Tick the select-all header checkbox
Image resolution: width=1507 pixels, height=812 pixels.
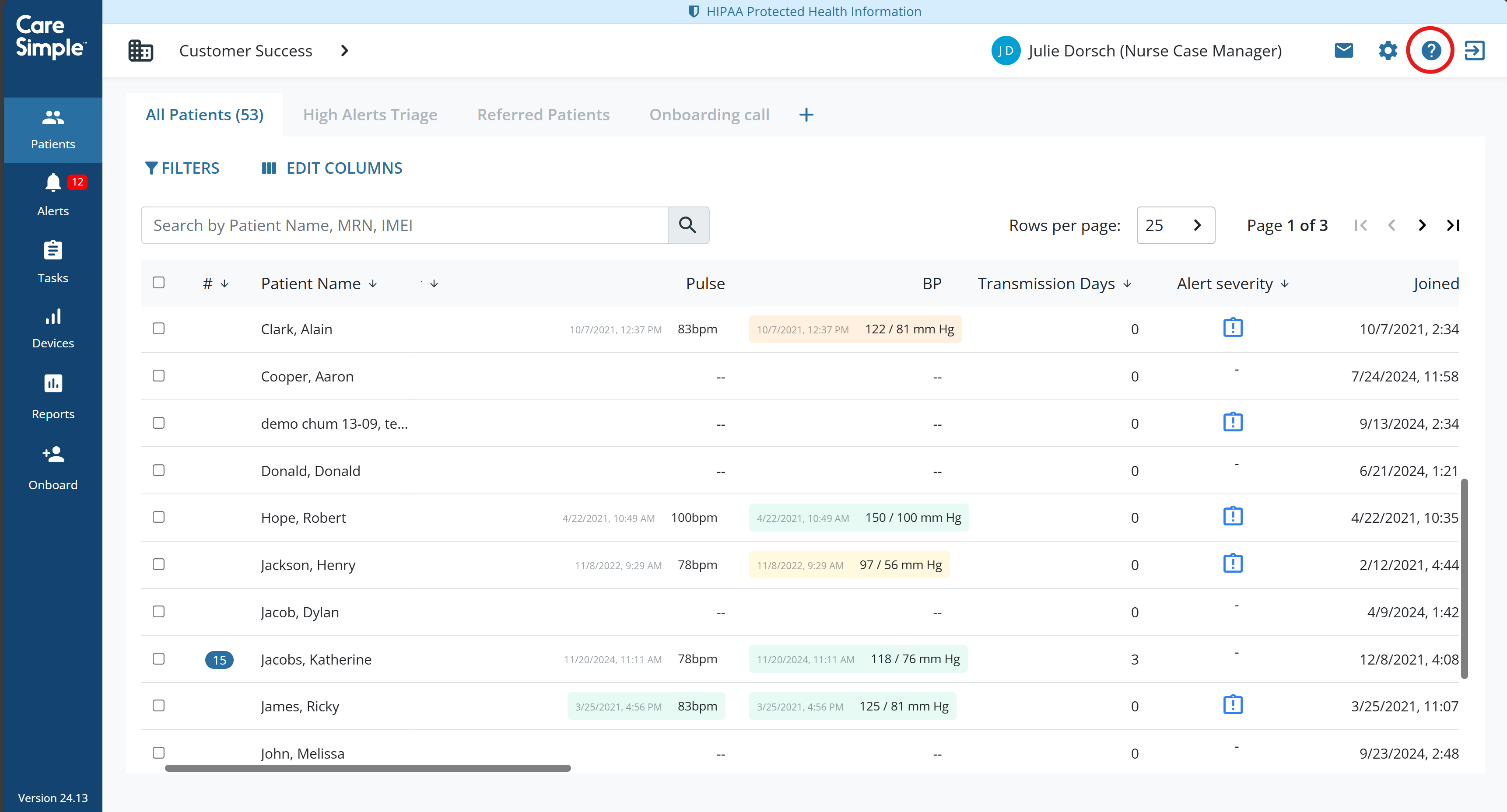158,283
